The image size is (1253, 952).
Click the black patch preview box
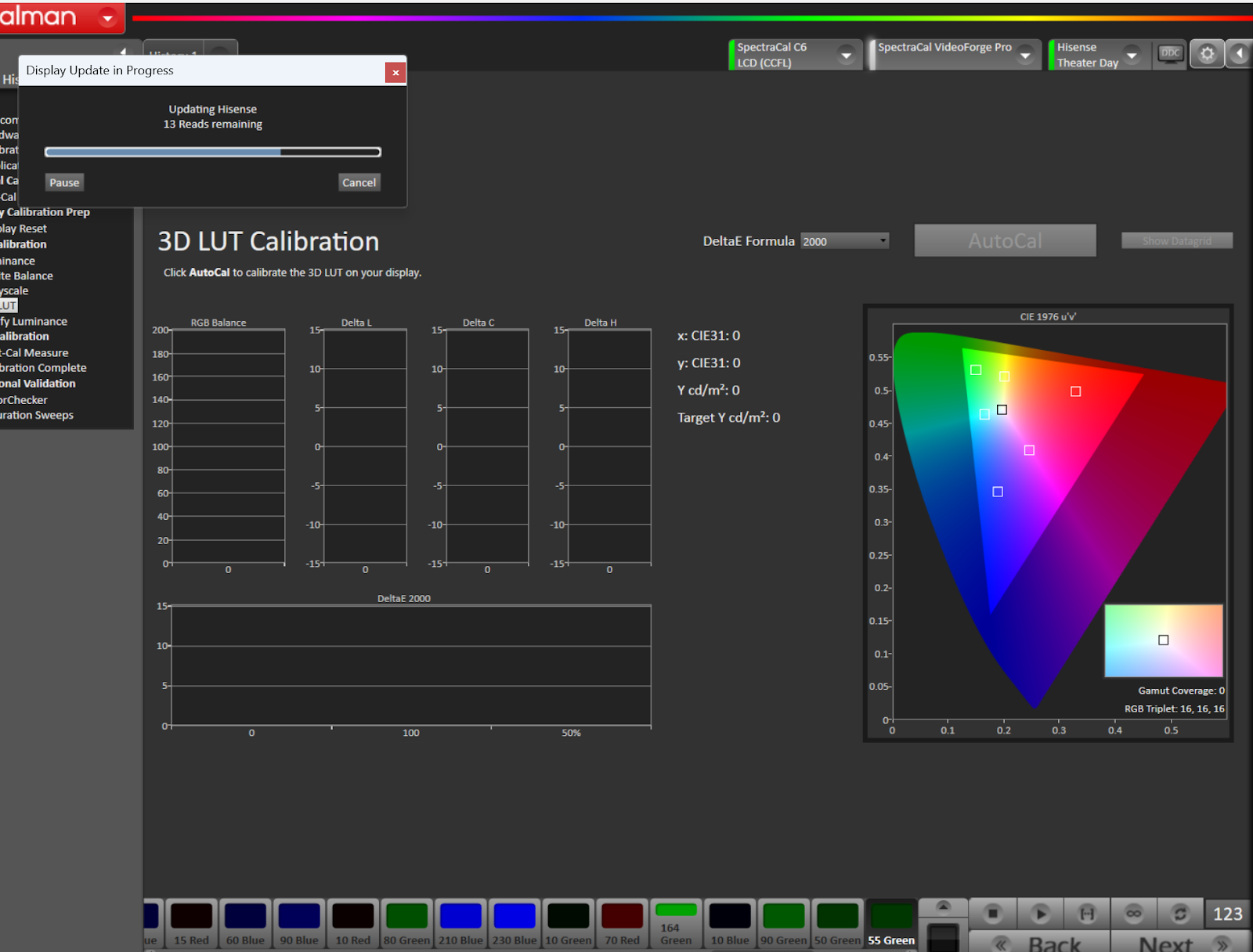(943, 936)
